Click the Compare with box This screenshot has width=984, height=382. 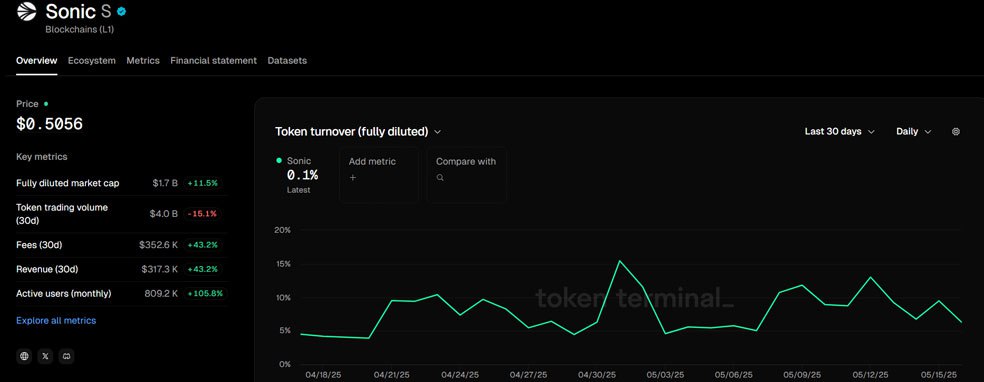coord(466,176)
